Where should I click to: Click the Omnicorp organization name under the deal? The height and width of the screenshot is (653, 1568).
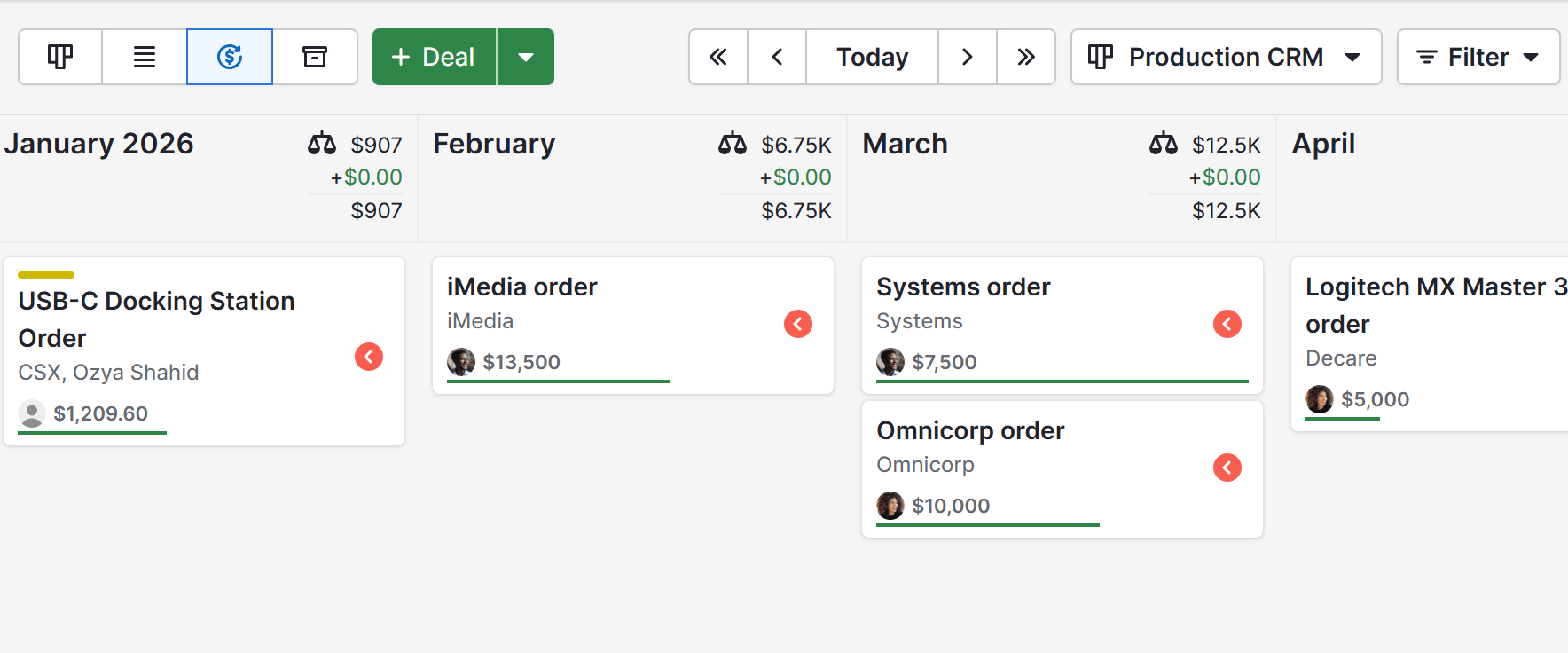point(925,464)
